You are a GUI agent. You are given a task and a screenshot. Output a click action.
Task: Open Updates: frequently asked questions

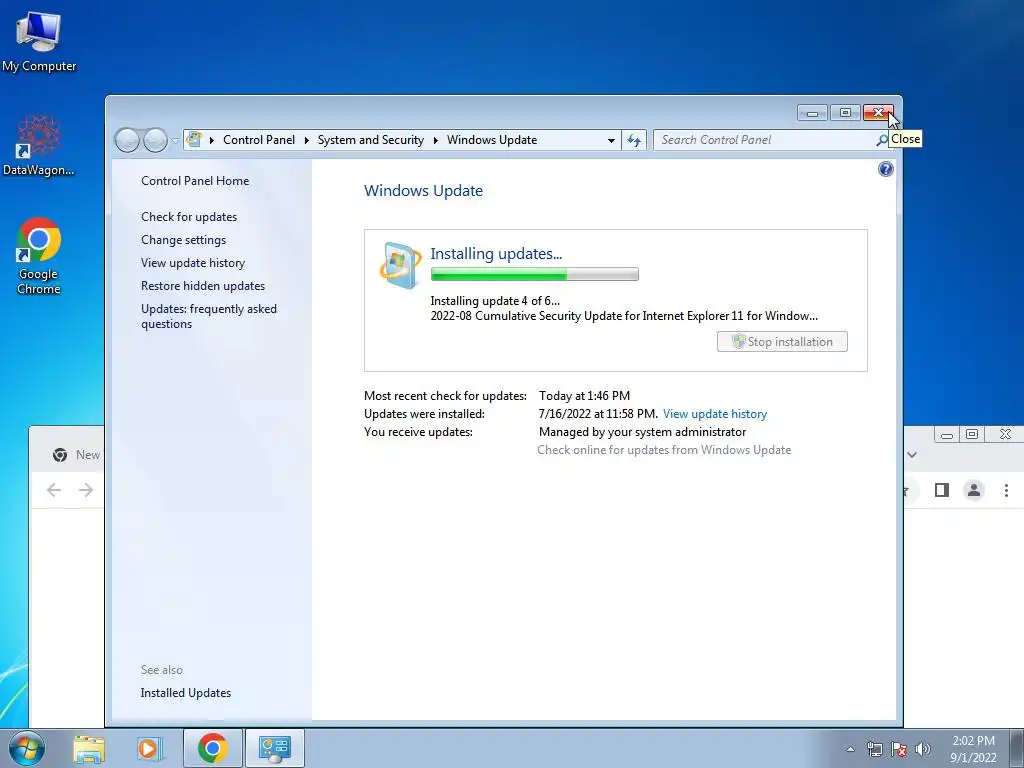(x=208, y=316)
